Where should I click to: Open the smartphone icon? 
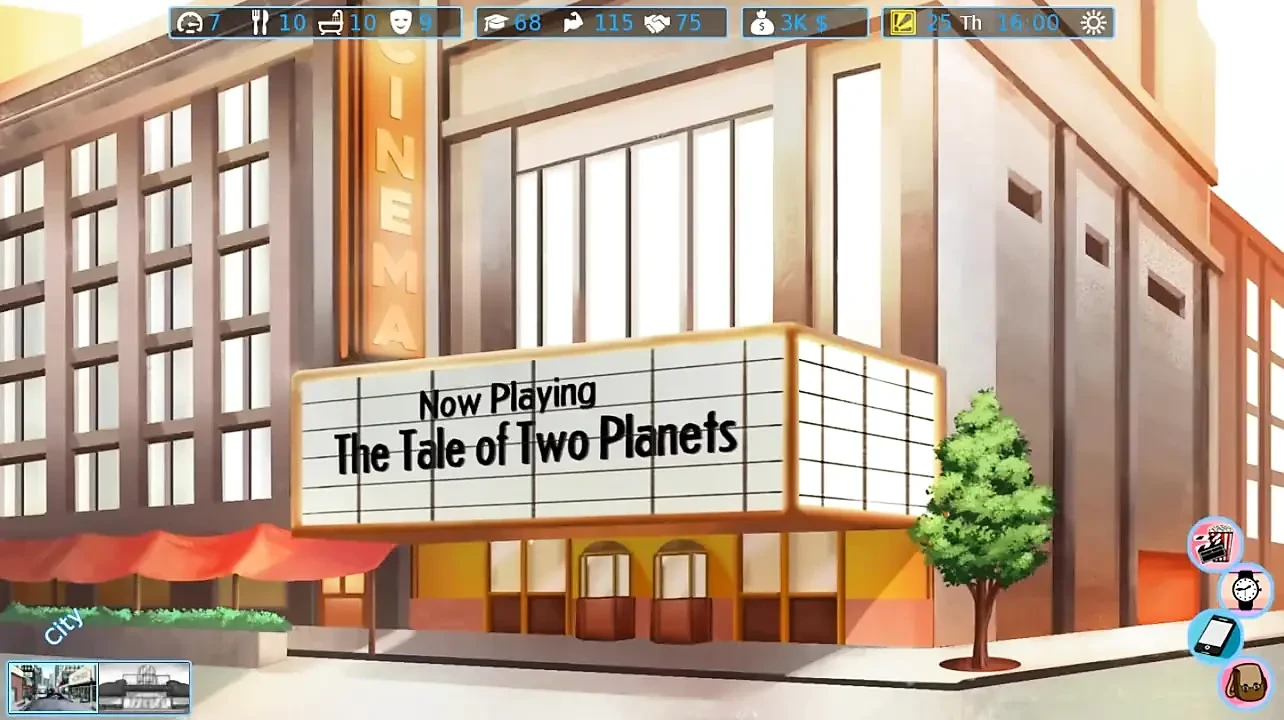(1216, 636)
